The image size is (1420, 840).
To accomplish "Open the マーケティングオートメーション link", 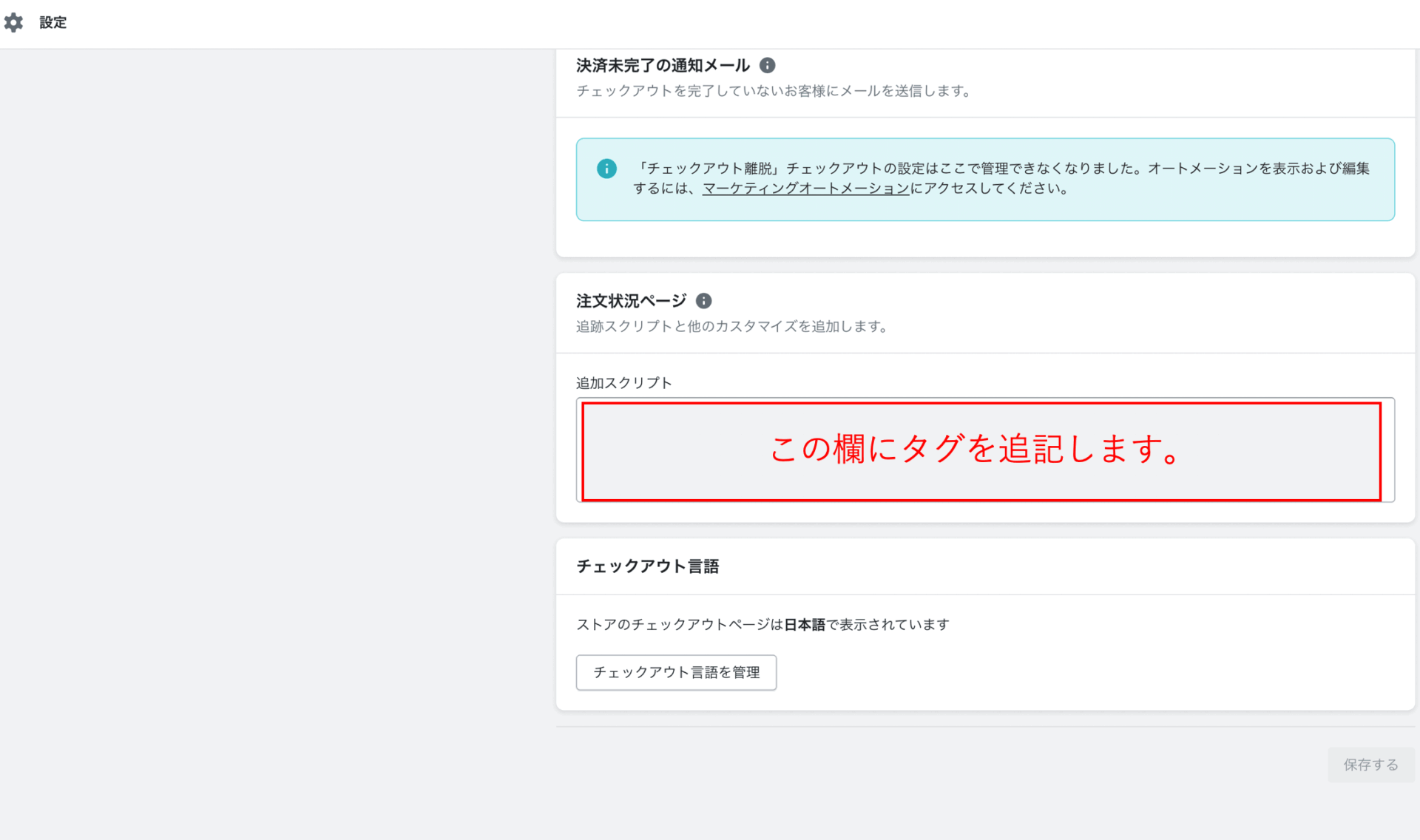I will coord(806,189).
